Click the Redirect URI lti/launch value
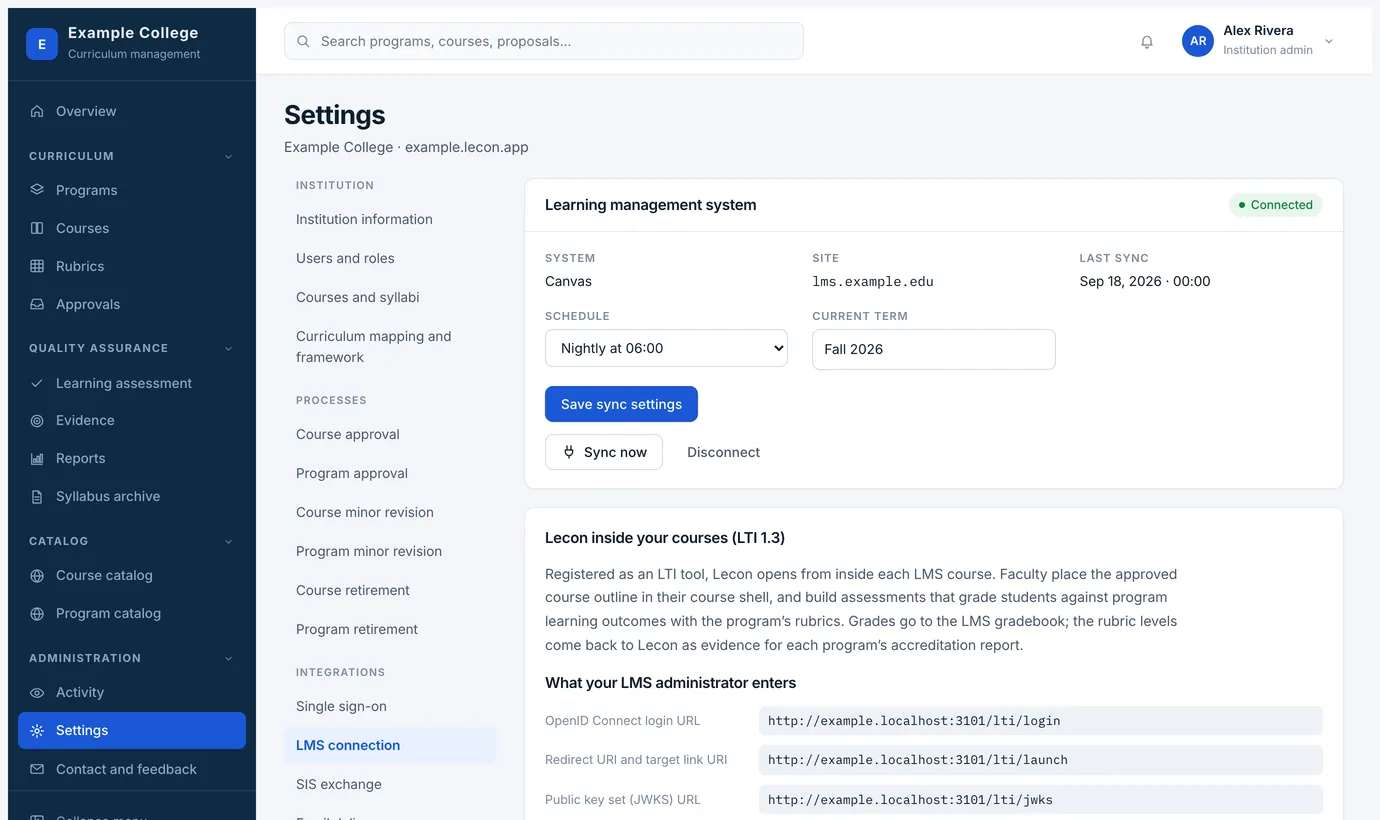 [x=1040, y=759]
